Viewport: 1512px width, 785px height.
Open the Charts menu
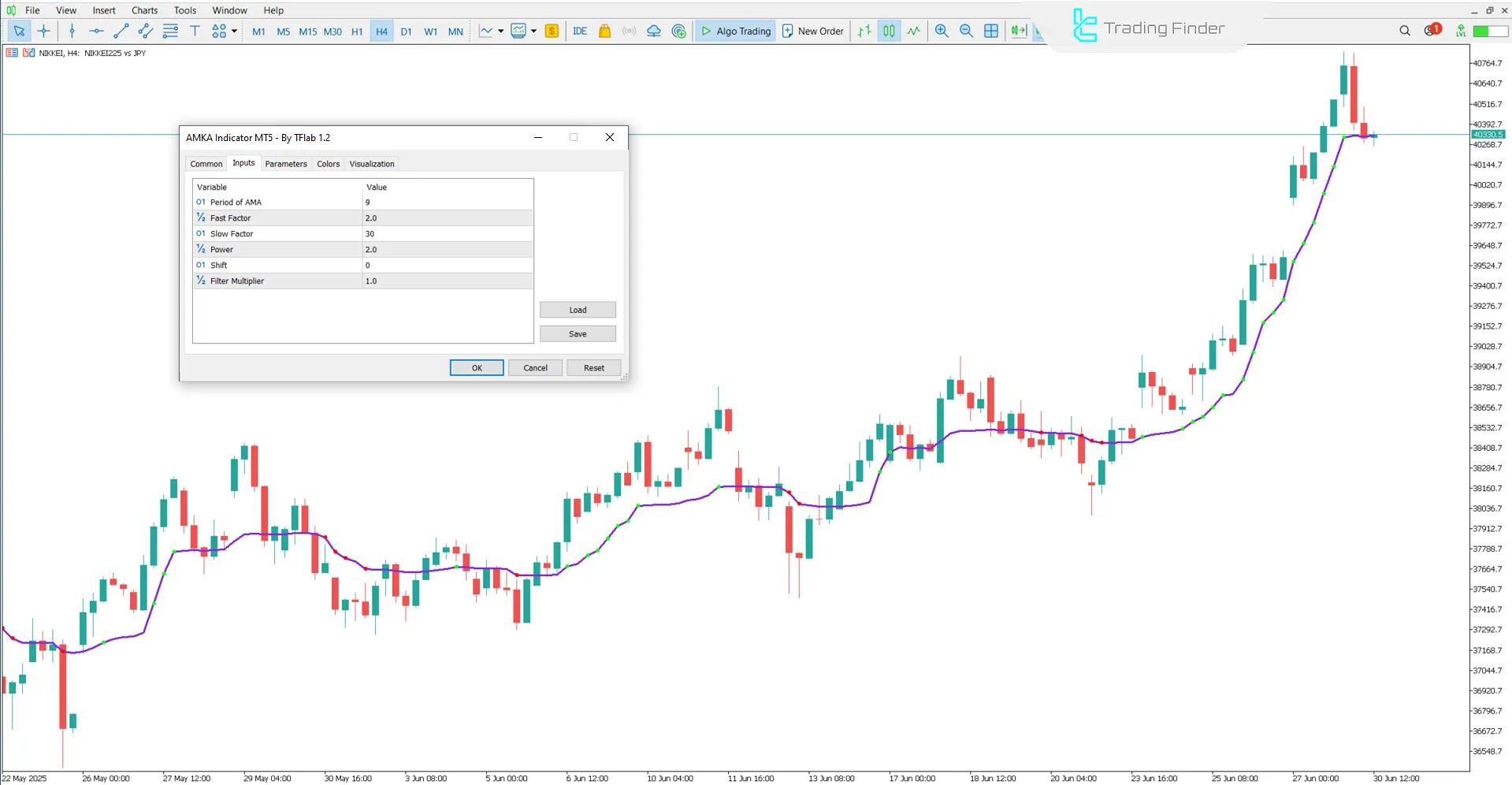pos(144,10)
